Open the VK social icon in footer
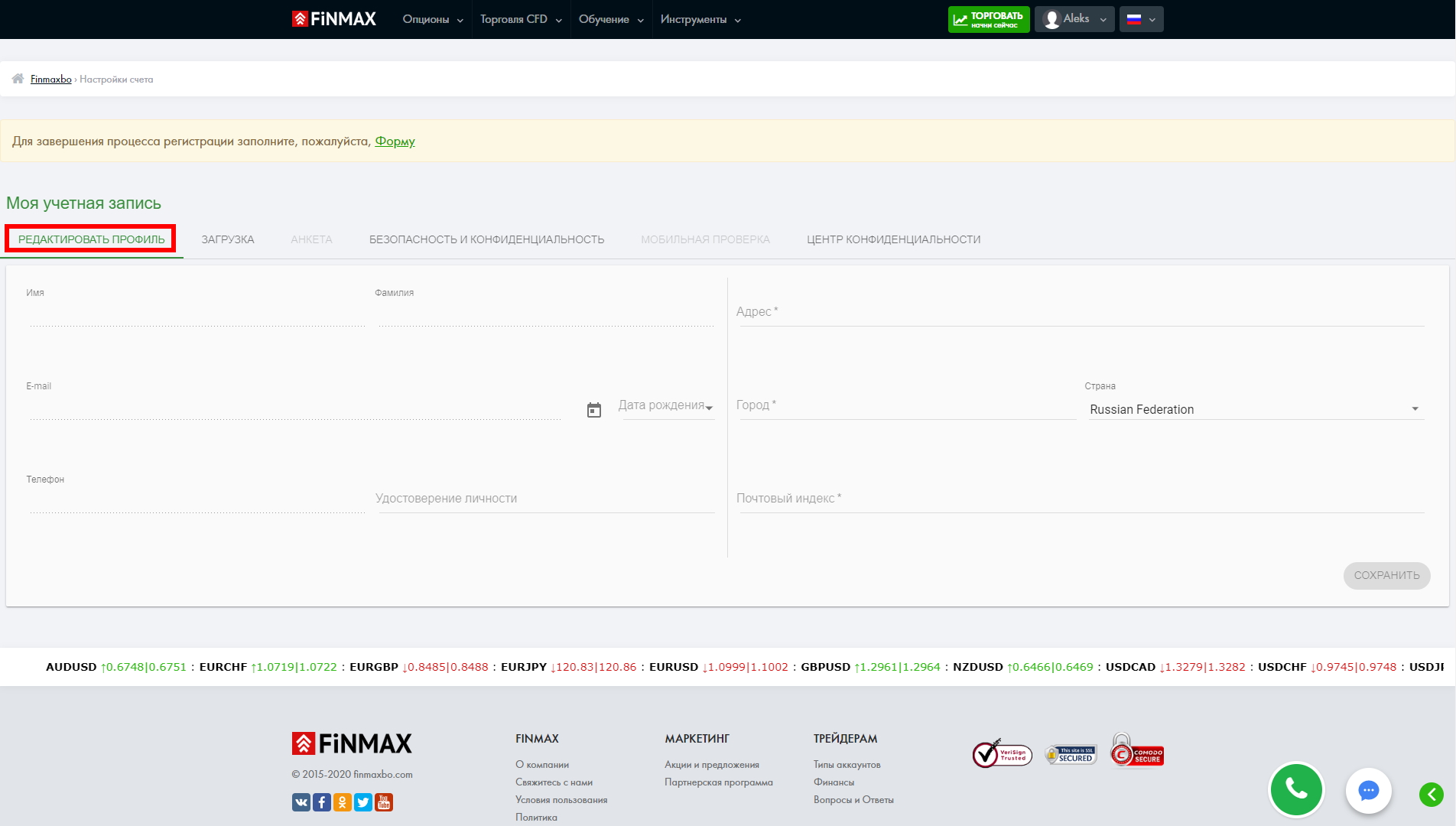The height and width of the screenshot is (826, 1456). (301, 802)
